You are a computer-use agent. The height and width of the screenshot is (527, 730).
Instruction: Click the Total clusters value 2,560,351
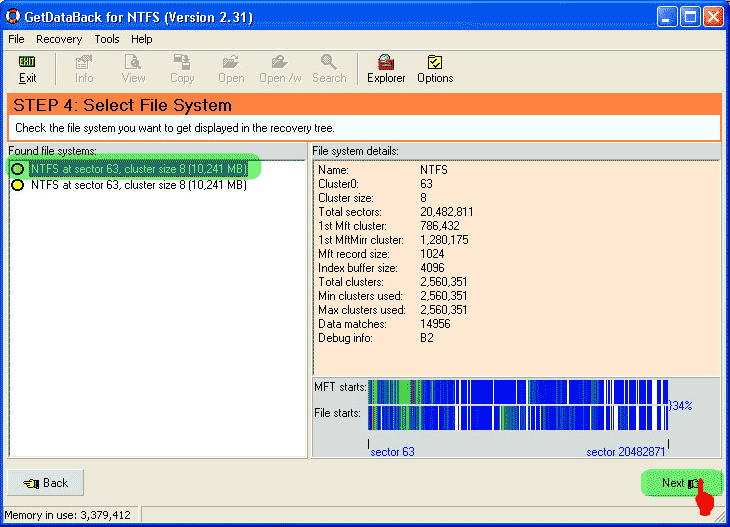443,282
